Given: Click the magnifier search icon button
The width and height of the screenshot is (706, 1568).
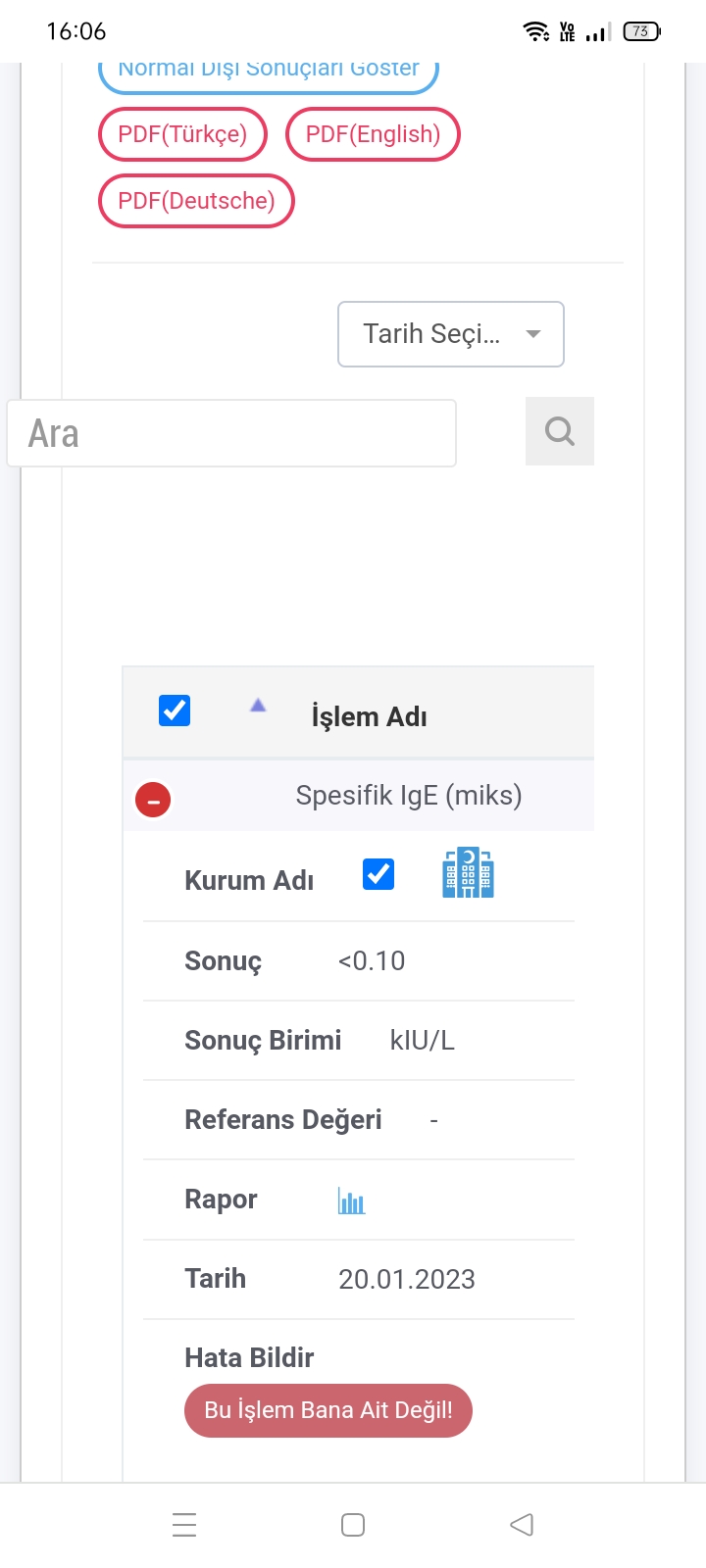Looking at the screenshot, I should tap(559, 431).
